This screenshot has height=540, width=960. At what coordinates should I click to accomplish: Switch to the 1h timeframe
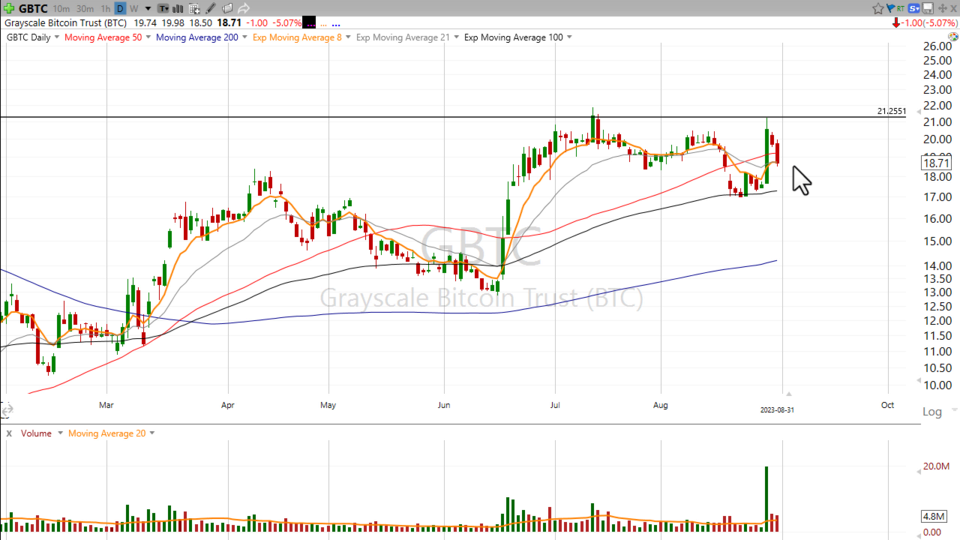click(105, 9)
